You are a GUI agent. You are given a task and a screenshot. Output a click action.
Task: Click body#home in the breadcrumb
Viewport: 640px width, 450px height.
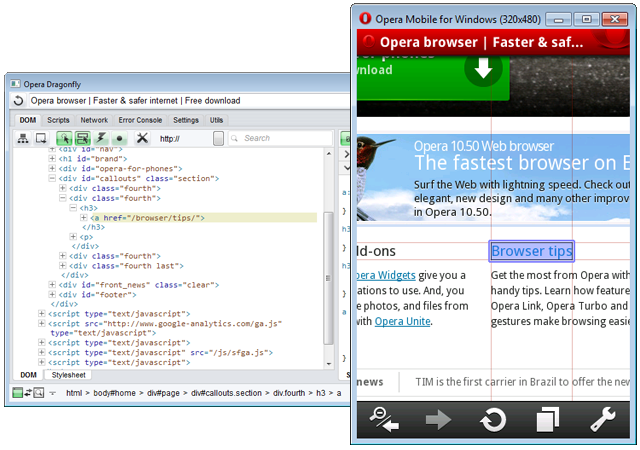[x=114, y=393]
